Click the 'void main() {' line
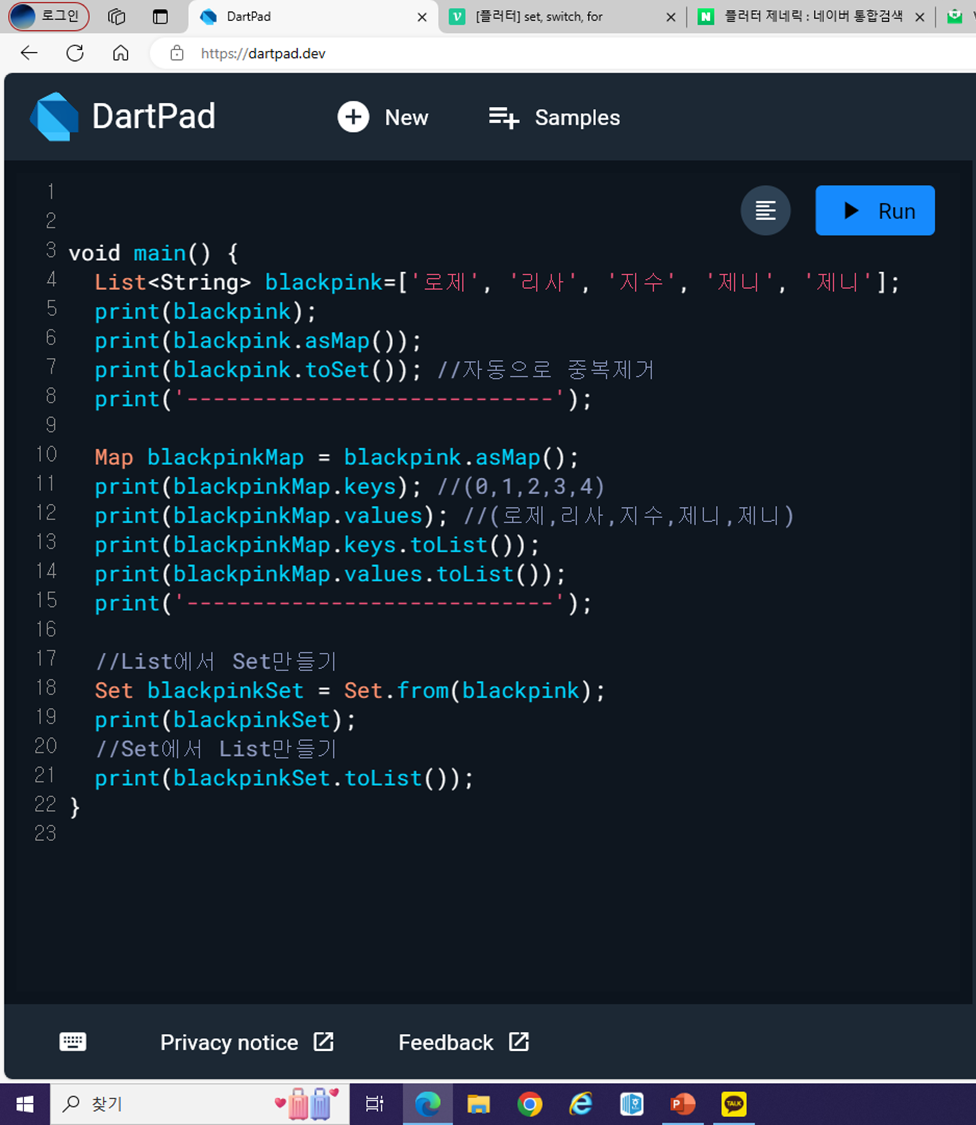 [153, 253]
